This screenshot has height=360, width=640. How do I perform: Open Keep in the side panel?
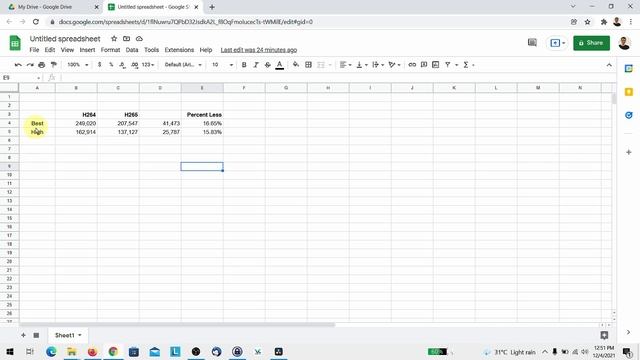click(x=629, y=92)
